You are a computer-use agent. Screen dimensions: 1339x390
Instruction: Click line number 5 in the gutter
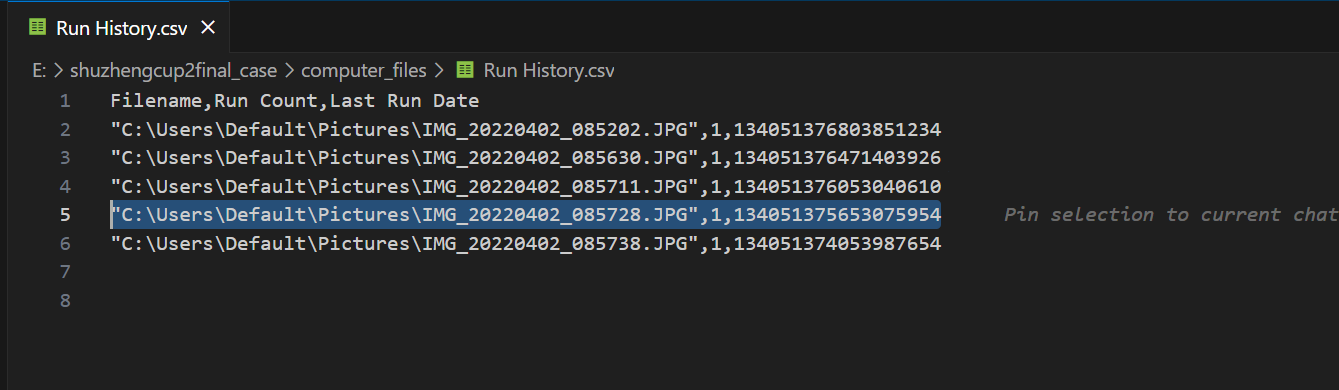(65, 215)
